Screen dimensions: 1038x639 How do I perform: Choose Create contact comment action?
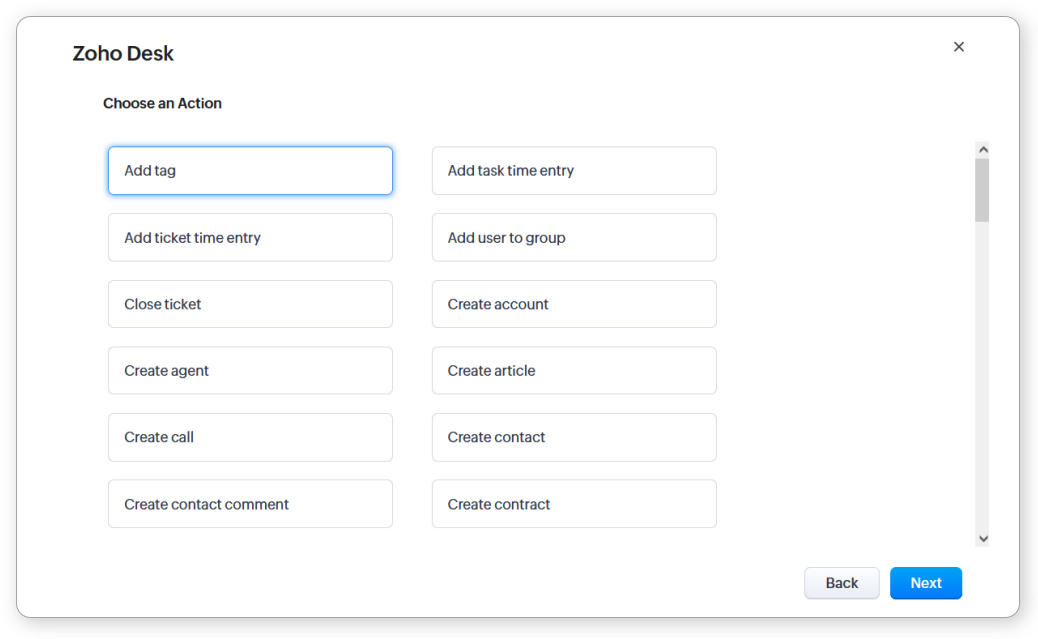tap(250, 504)
